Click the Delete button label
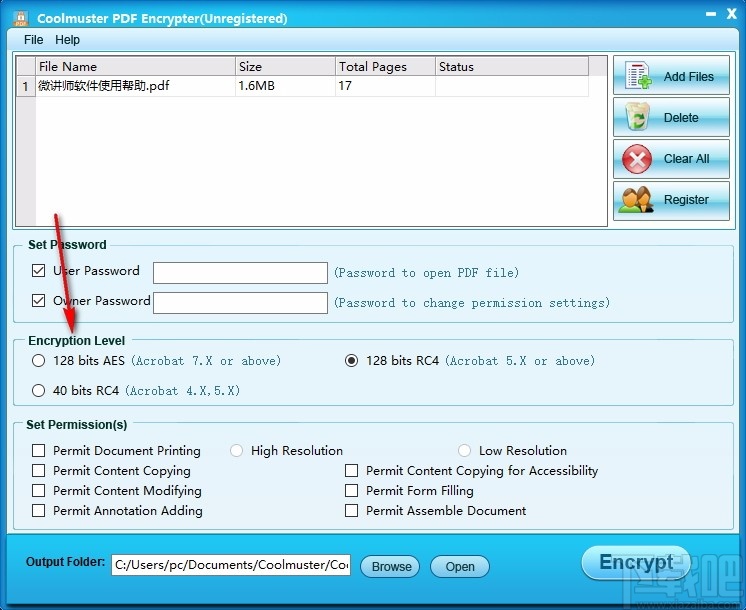746x610 pixels. 681,117
